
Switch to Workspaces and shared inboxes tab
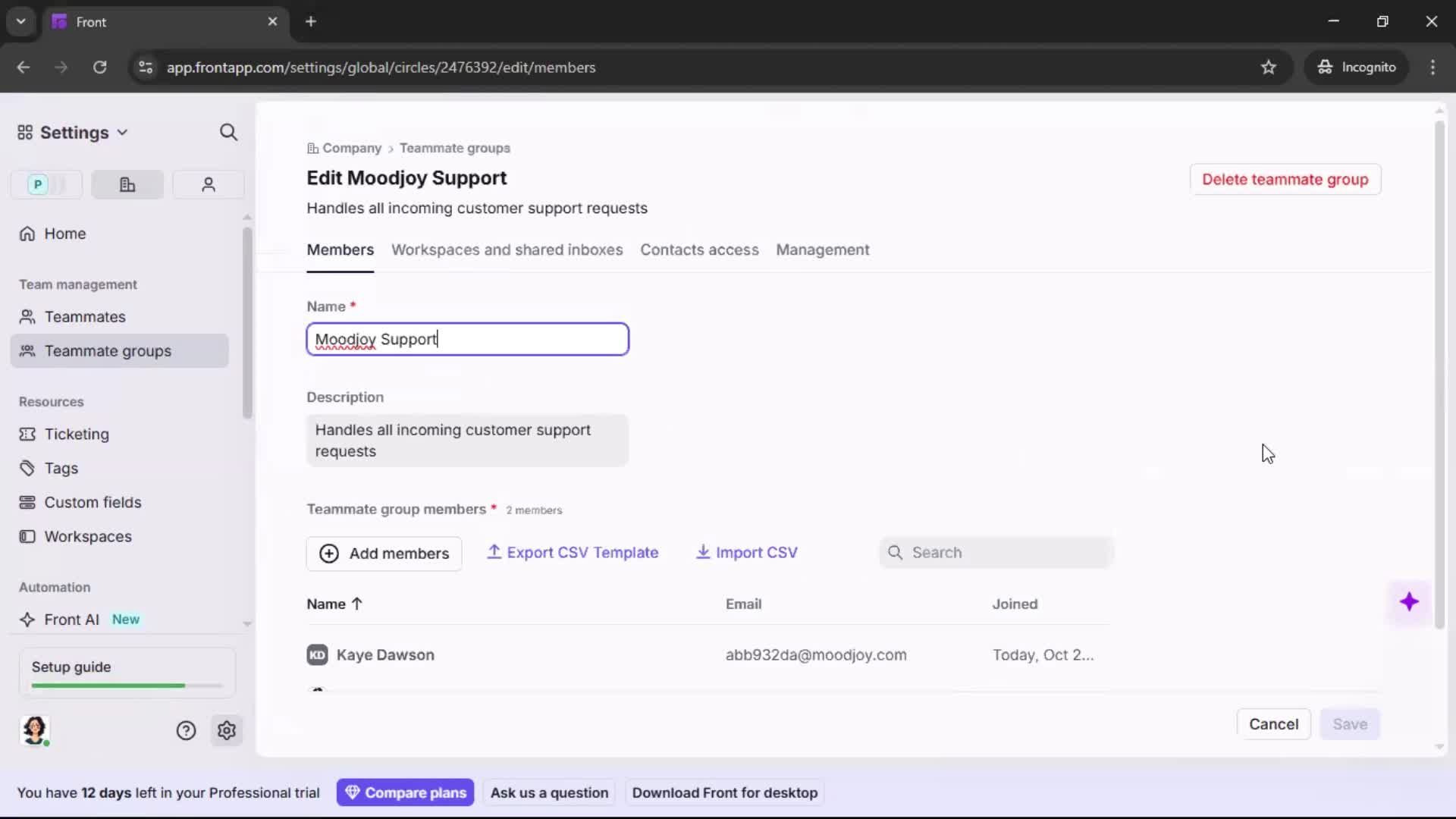[x=507, y=249]
